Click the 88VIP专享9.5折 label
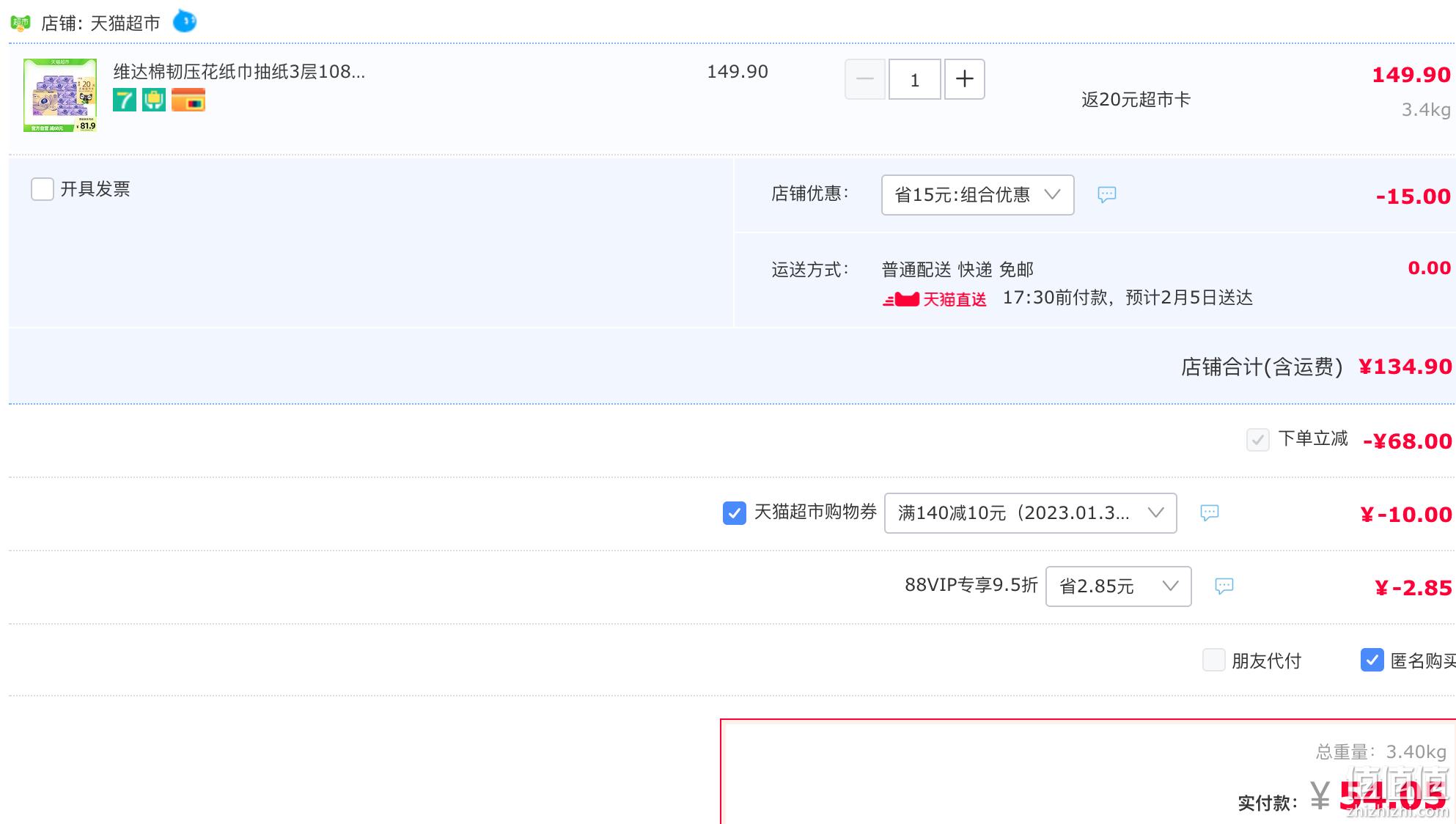 coord(971,585)
